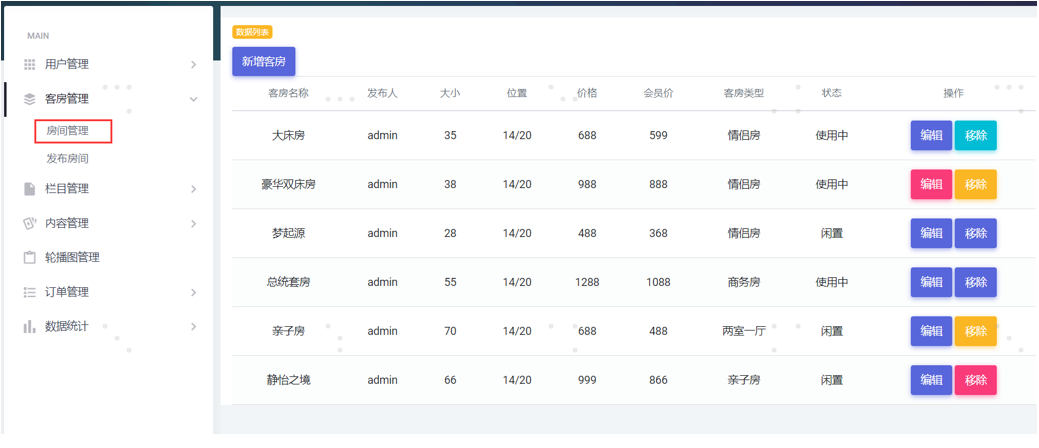Select the room name cell 亲子房
This screenshot has width=1039, height=448.
[288, 331]
